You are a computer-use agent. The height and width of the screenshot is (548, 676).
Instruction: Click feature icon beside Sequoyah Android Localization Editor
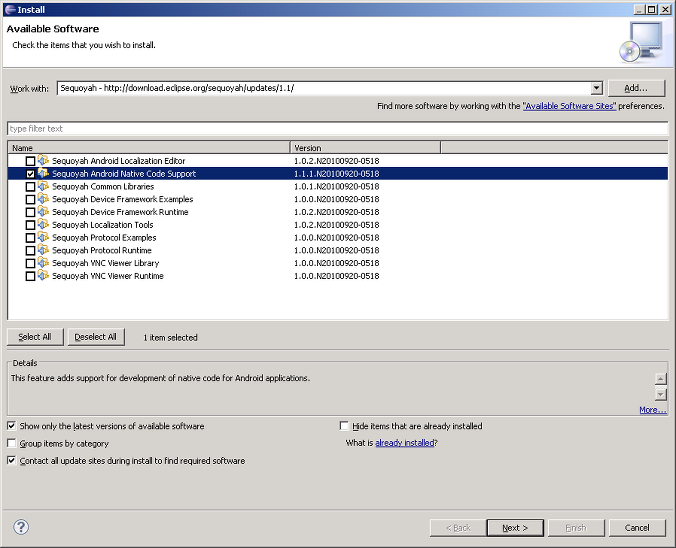click(43, 160)
